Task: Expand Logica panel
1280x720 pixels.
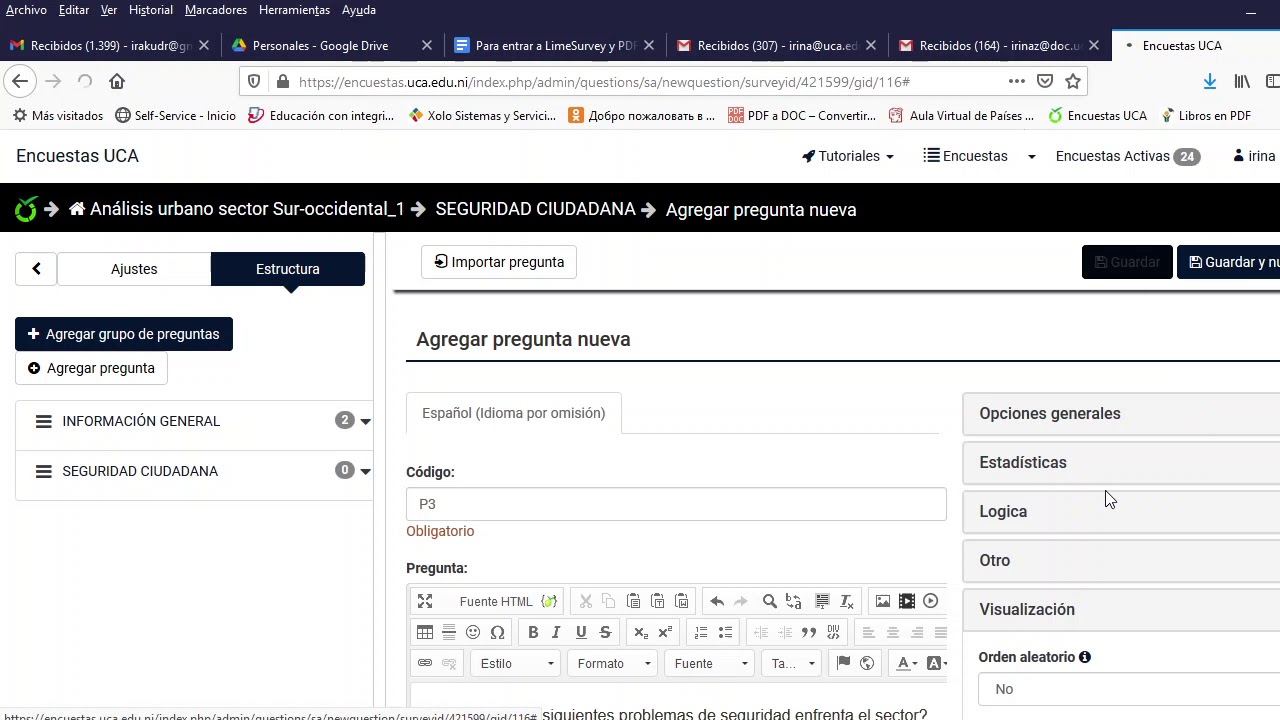Action: click(x=1121, y=511)
